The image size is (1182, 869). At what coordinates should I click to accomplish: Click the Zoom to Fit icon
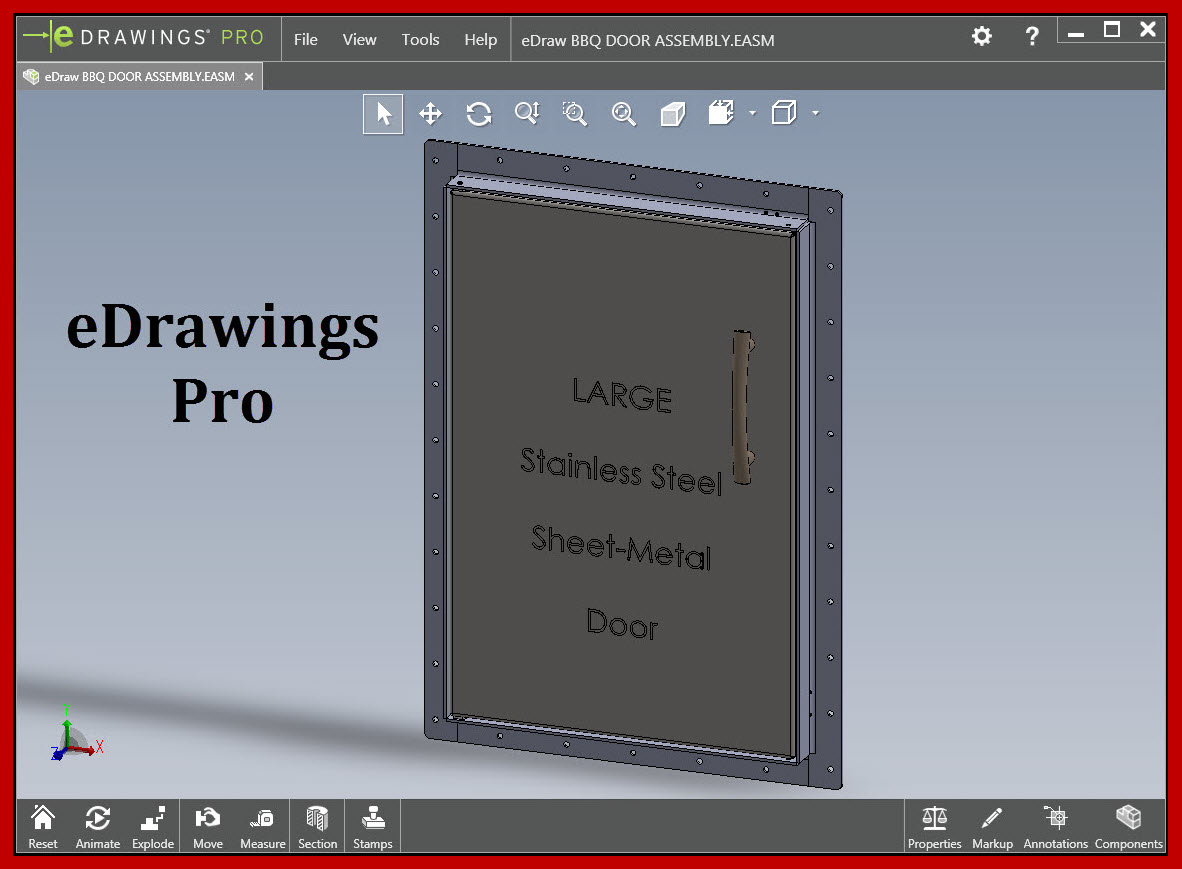pyautogui.click(x=623, y=114)
